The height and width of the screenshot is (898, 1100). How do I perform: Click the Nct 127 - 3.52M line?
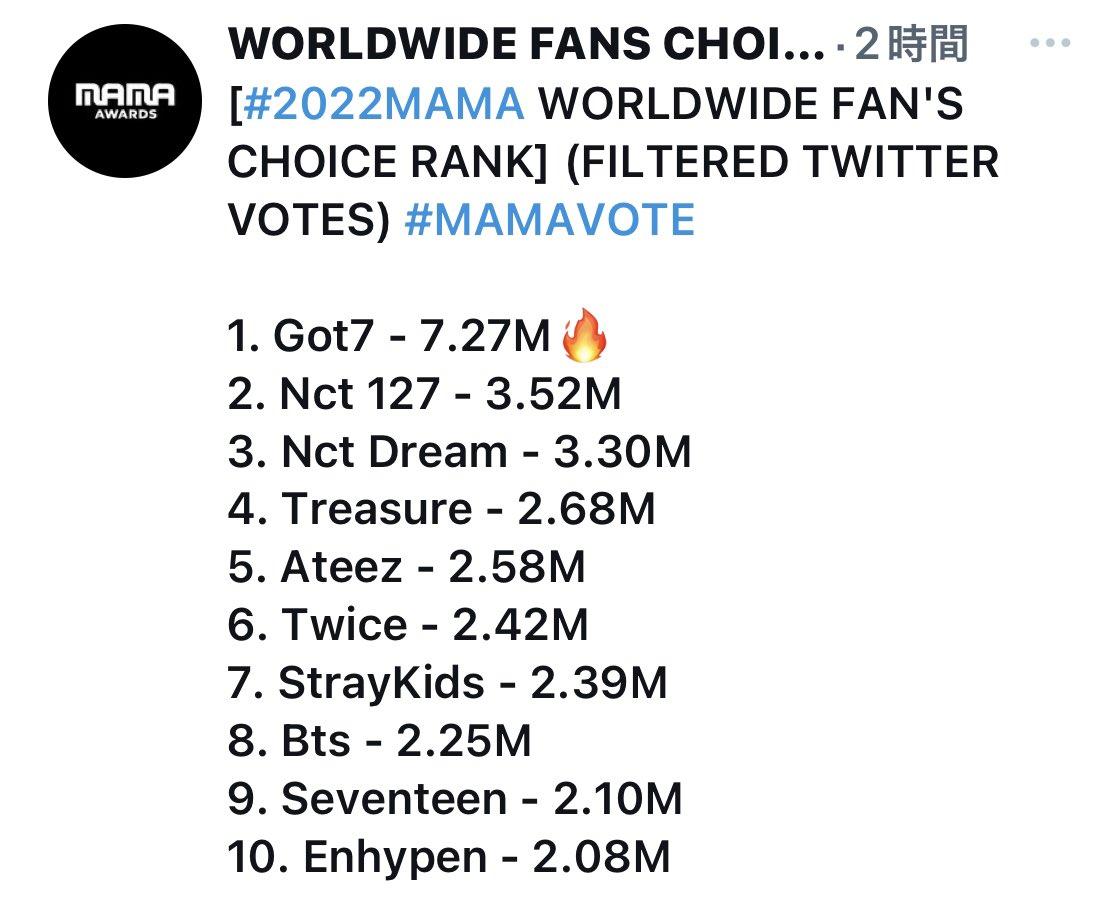(x=425, y=394)
